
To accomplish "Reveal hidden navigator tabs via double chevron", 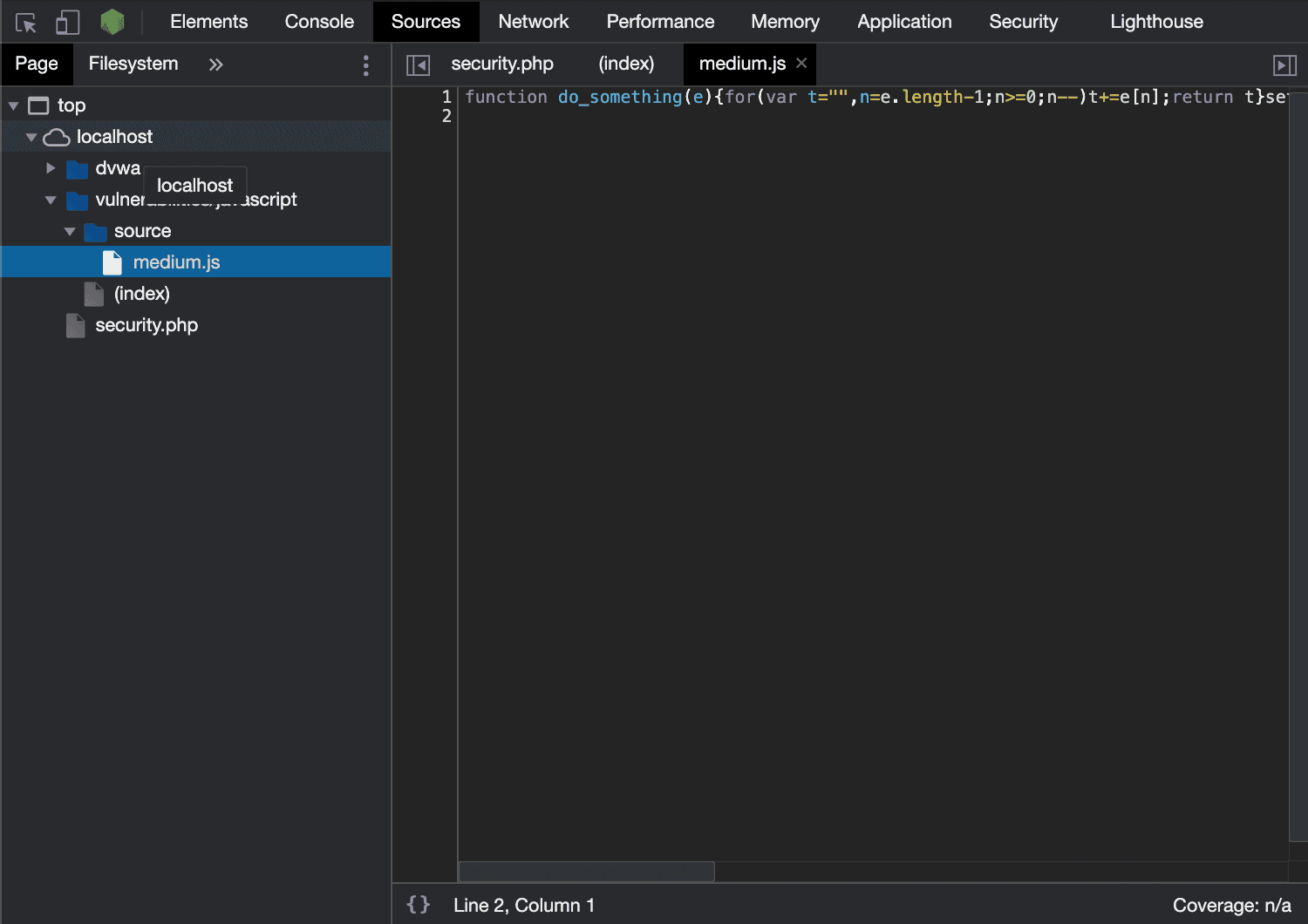I will coord(215,64).
